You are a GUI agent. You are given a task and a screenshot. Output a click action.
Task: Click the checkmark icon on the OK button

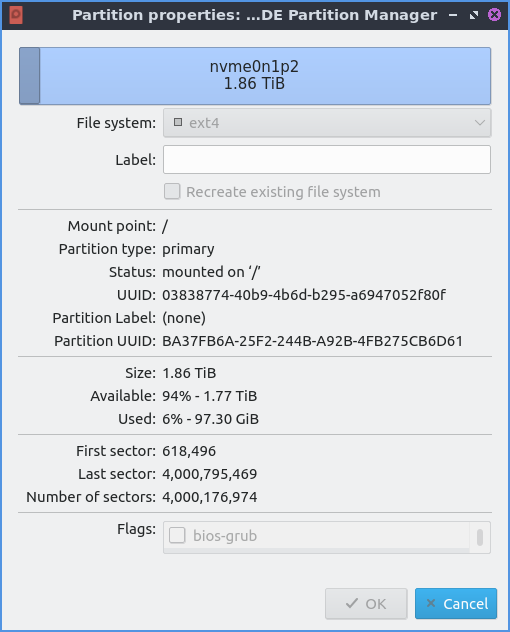[x=352, y=603]
